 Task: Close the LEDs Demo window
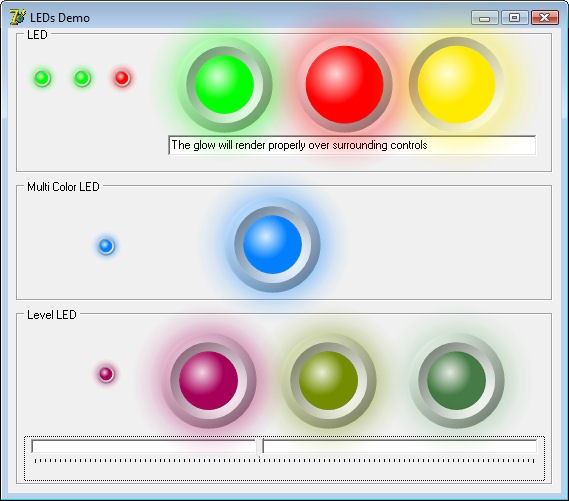pyautogui.click(x=544, y=18)
